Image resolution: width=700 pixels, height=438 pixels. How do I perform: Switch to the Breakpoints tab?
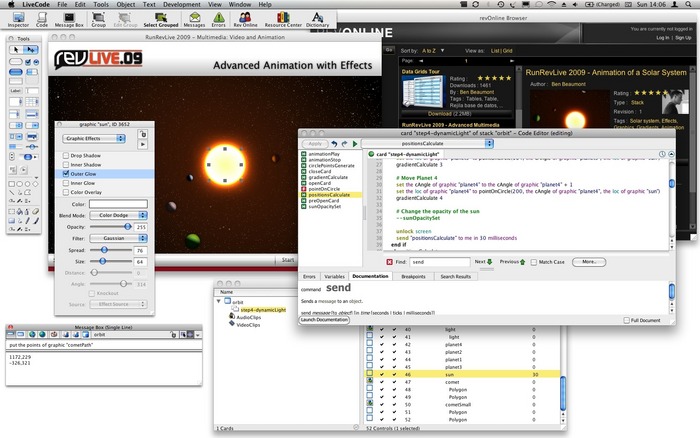412,275
